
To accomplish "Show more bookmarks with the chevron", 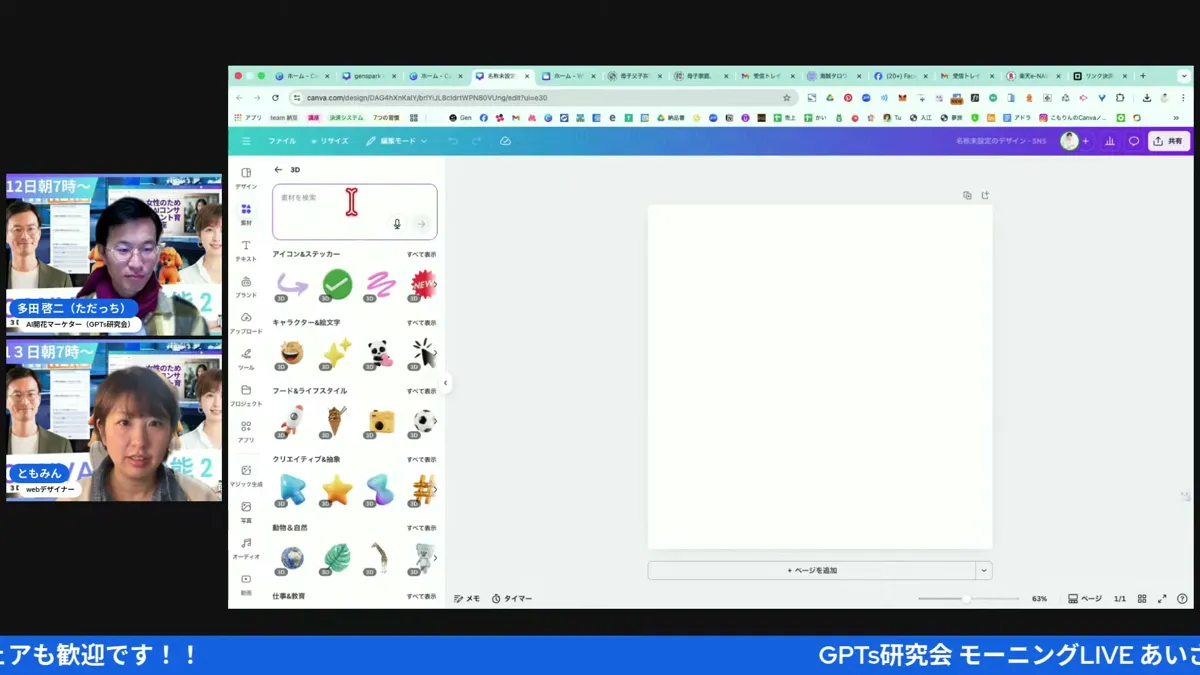I will click(x=1176, y=118).
